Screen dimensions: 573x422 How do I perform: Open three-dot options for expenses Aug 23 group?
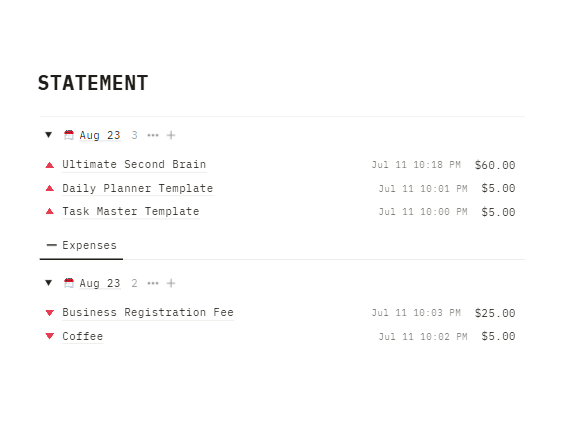(x=153, y=283)
